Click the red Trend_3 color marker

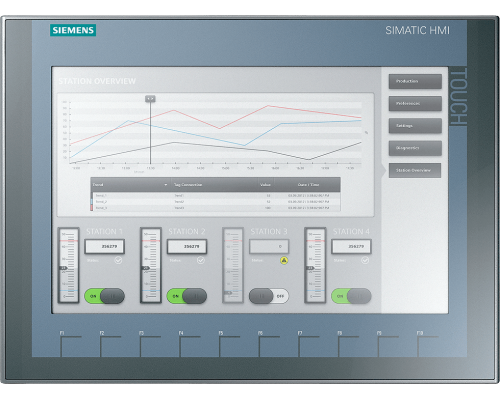point(92,208)
